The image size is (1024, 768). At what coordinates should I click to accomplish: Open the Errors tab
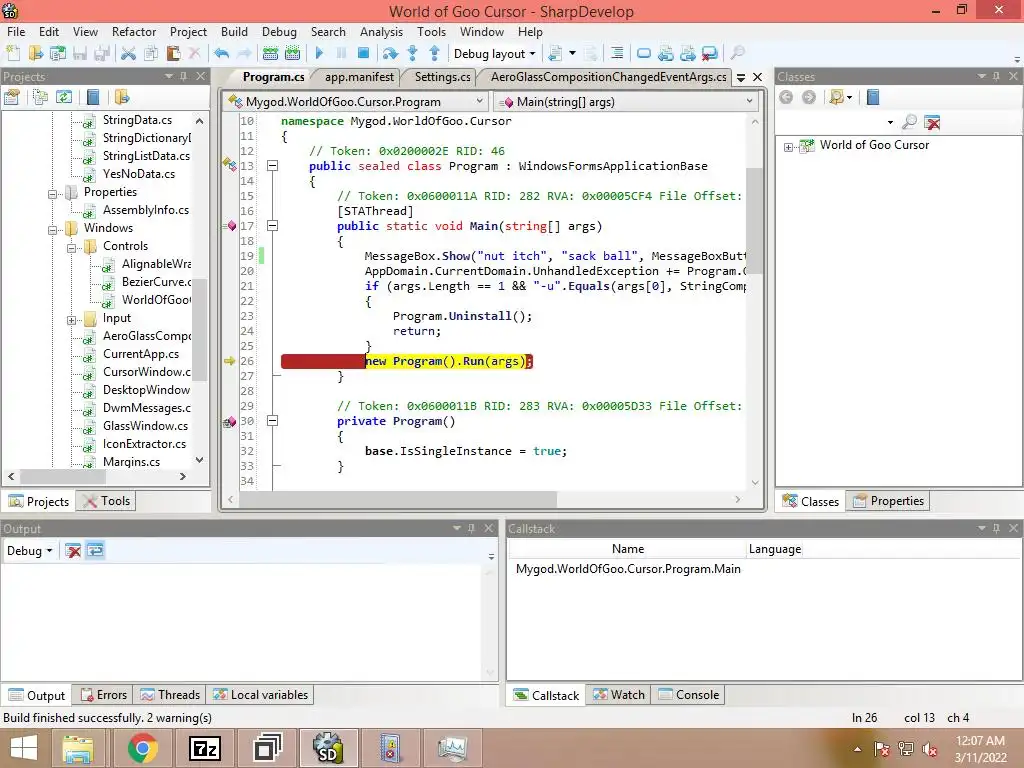pyautogui.click(x=104, y=695)
